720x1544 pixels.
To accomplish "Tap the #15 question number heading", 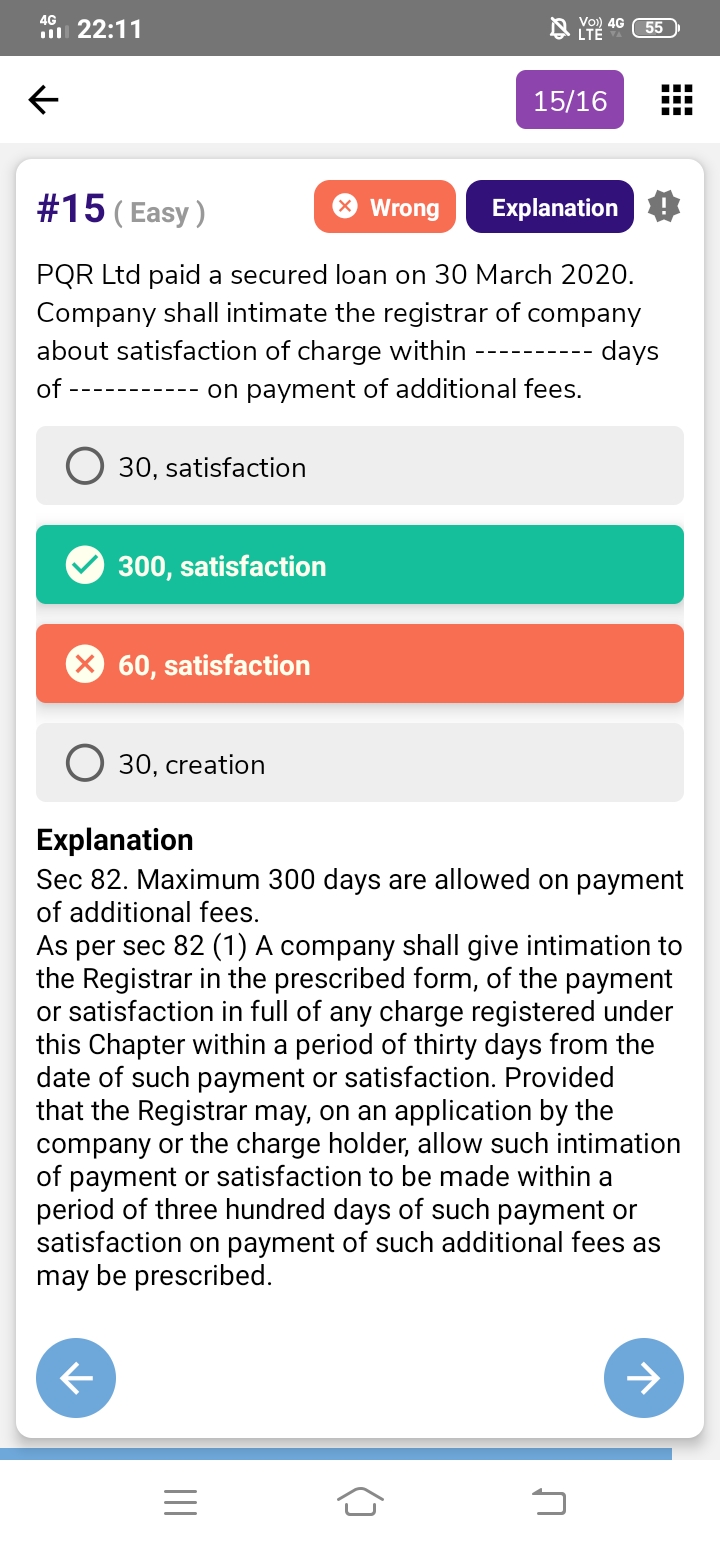I will tap(71, 209).
